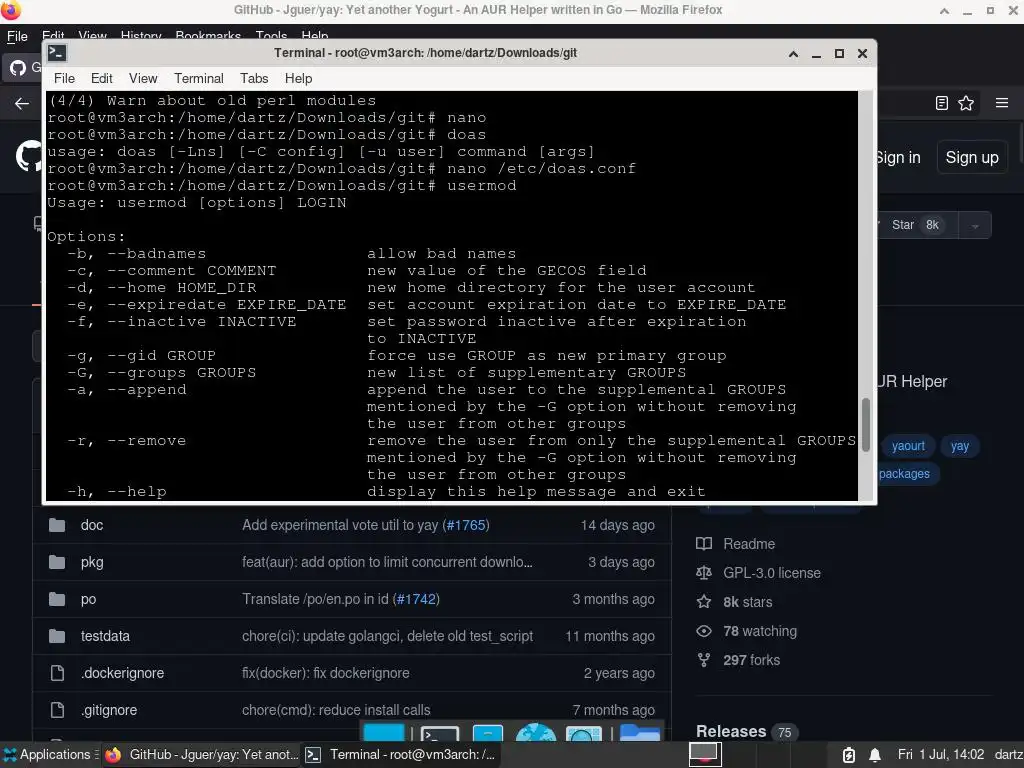
Task: Open the po folder
Action: click(88, 600)
